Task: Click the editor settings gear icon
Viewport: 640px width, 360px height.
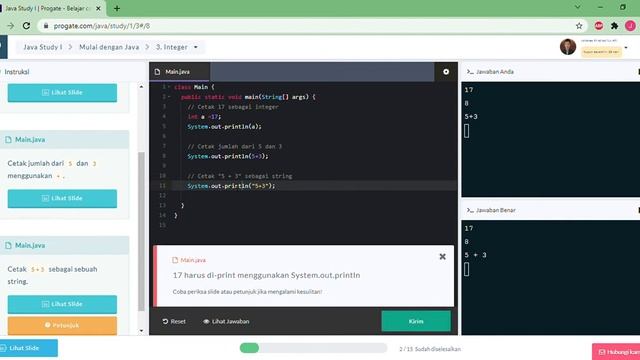Action: (x=446, y=71)
